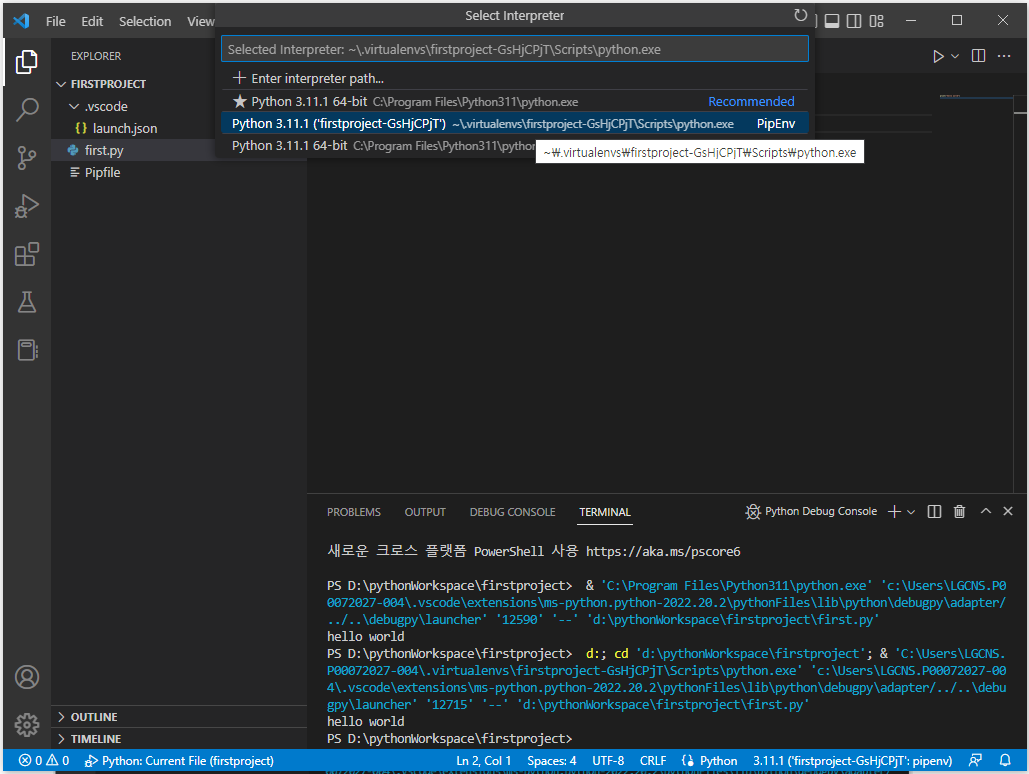Image resolution: width=1029 pixels, height=774 pixels.
Task: Open the Edit menu
Action: coord(92,21)
